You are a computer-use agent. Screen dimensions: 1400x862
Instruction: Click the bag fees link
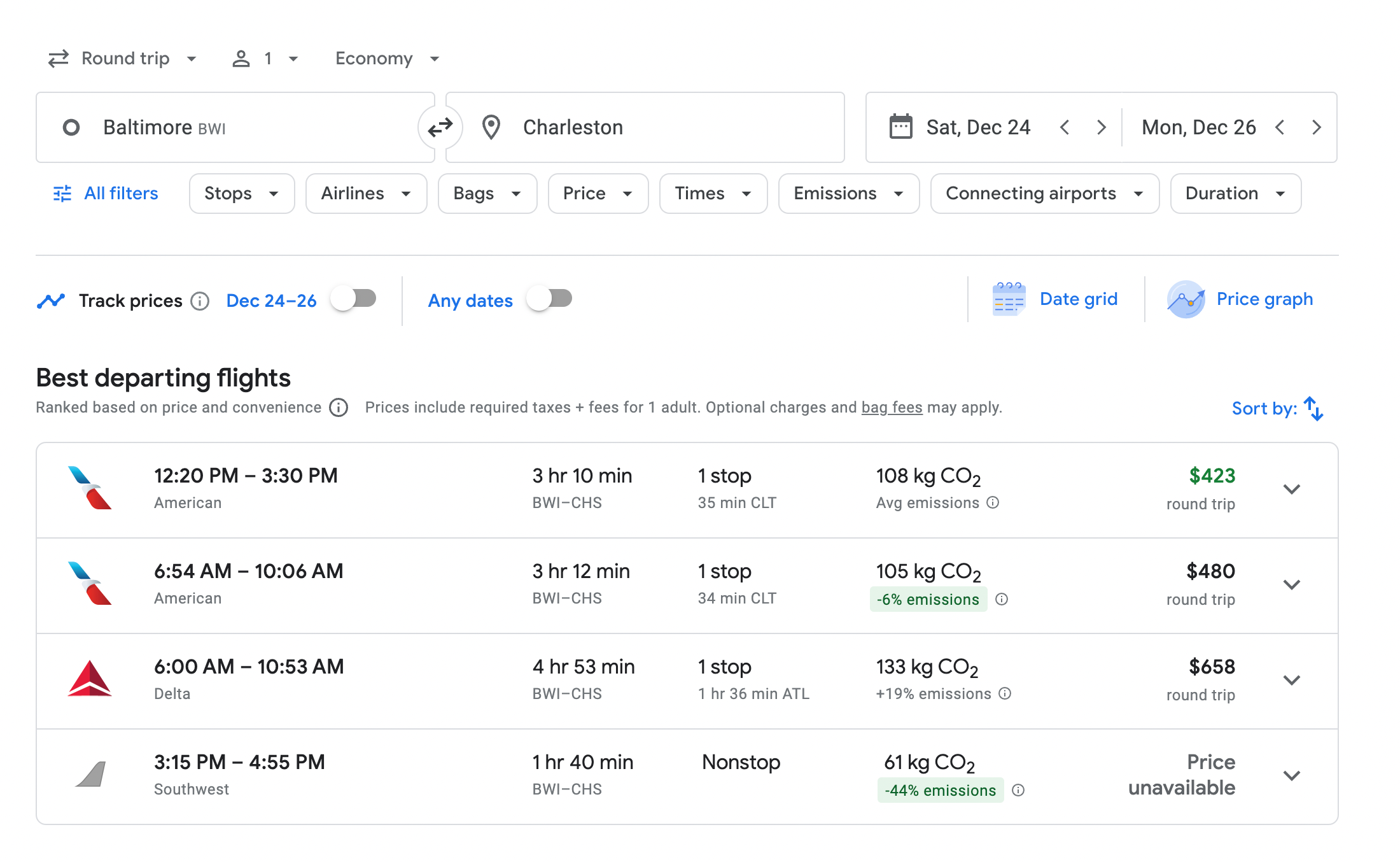892,407
